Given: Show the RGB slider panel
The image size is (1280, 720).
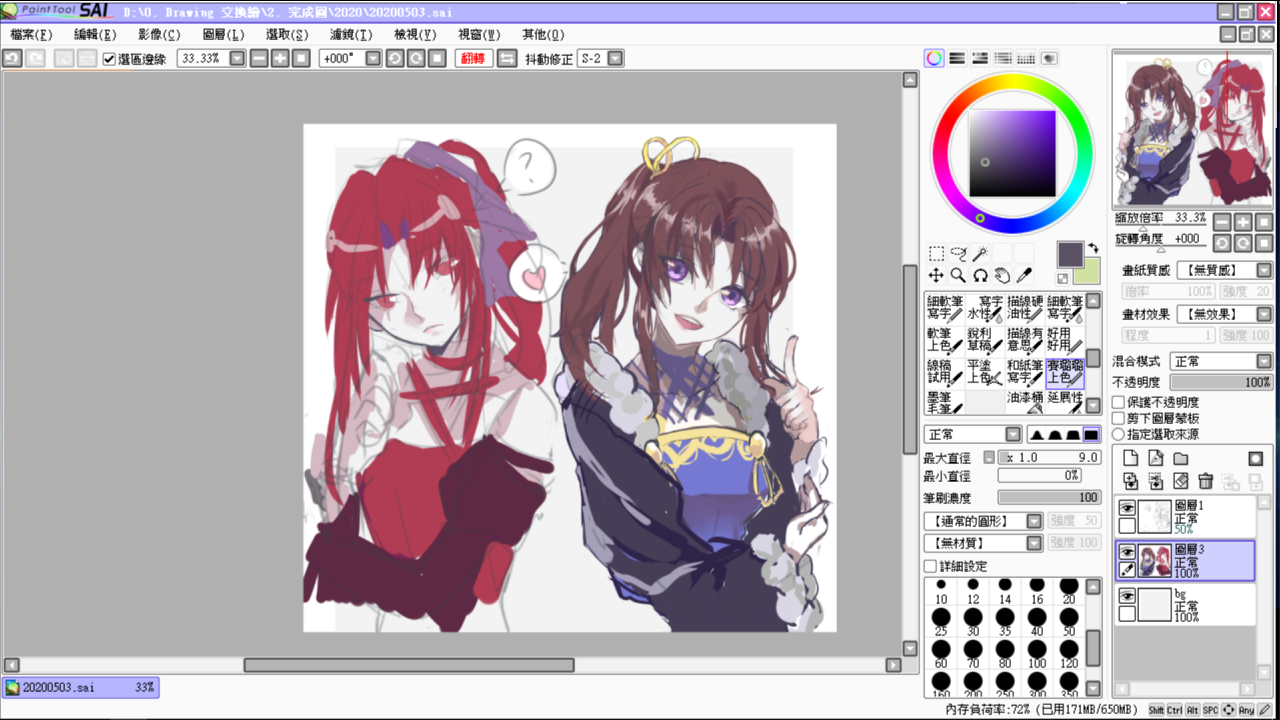Looking at the screenshot, I should tap(957, 58).
